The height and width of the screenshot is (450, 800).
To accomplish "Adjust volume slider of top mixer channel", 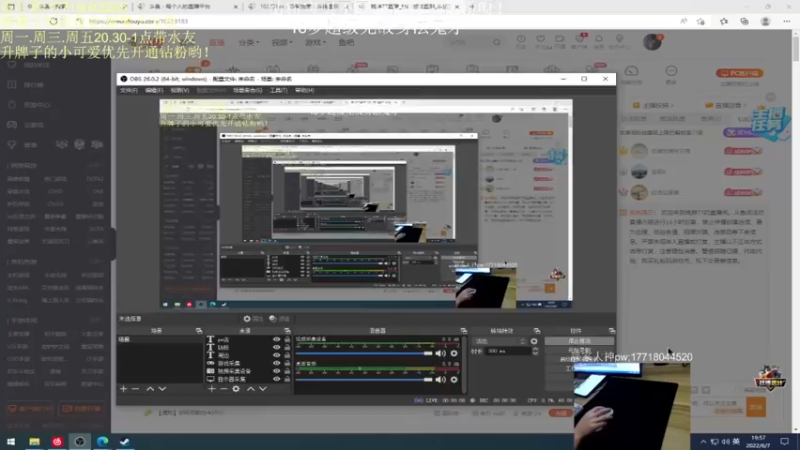I will click(364, 353).
